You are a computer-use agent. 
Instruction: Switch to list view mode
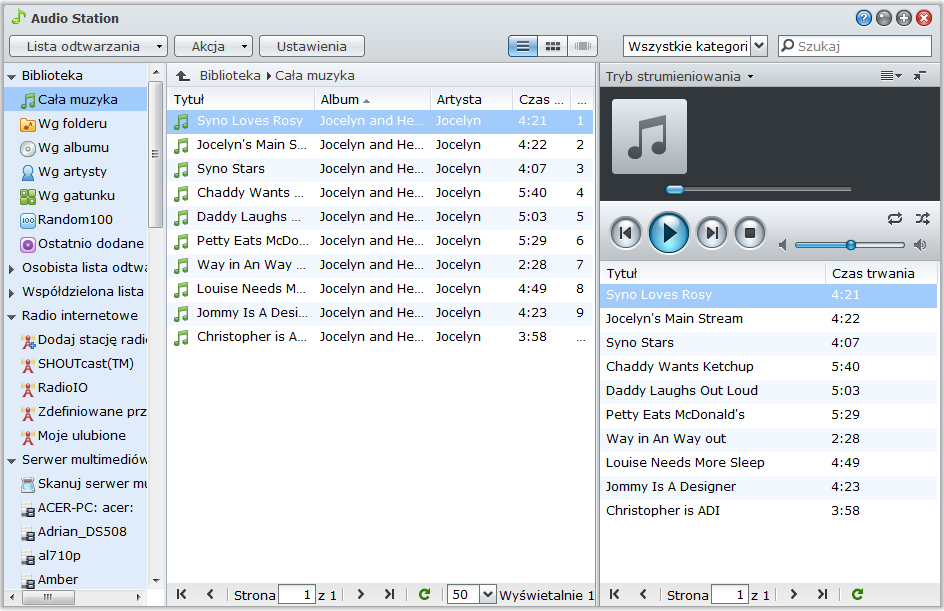(x=523, y=46)
